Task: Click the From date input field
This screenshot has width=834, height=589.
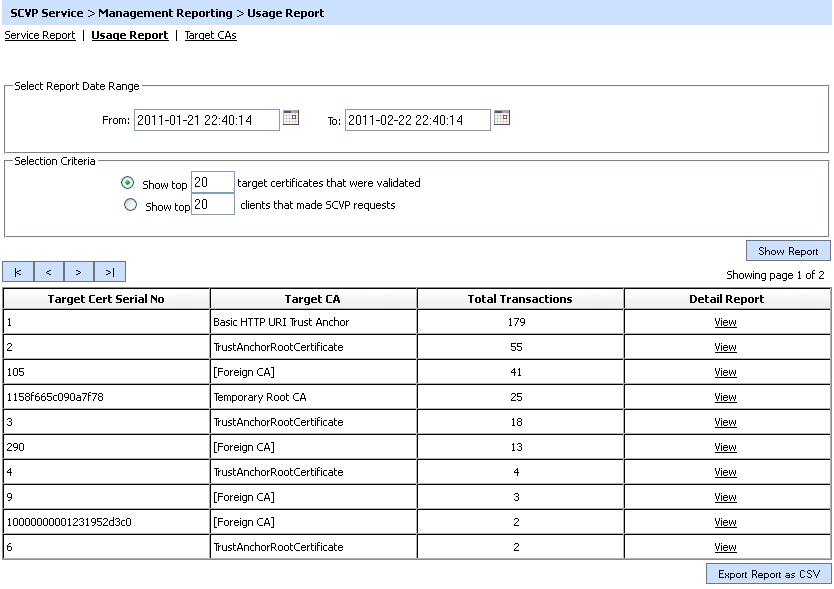Action: click(206, 120)
